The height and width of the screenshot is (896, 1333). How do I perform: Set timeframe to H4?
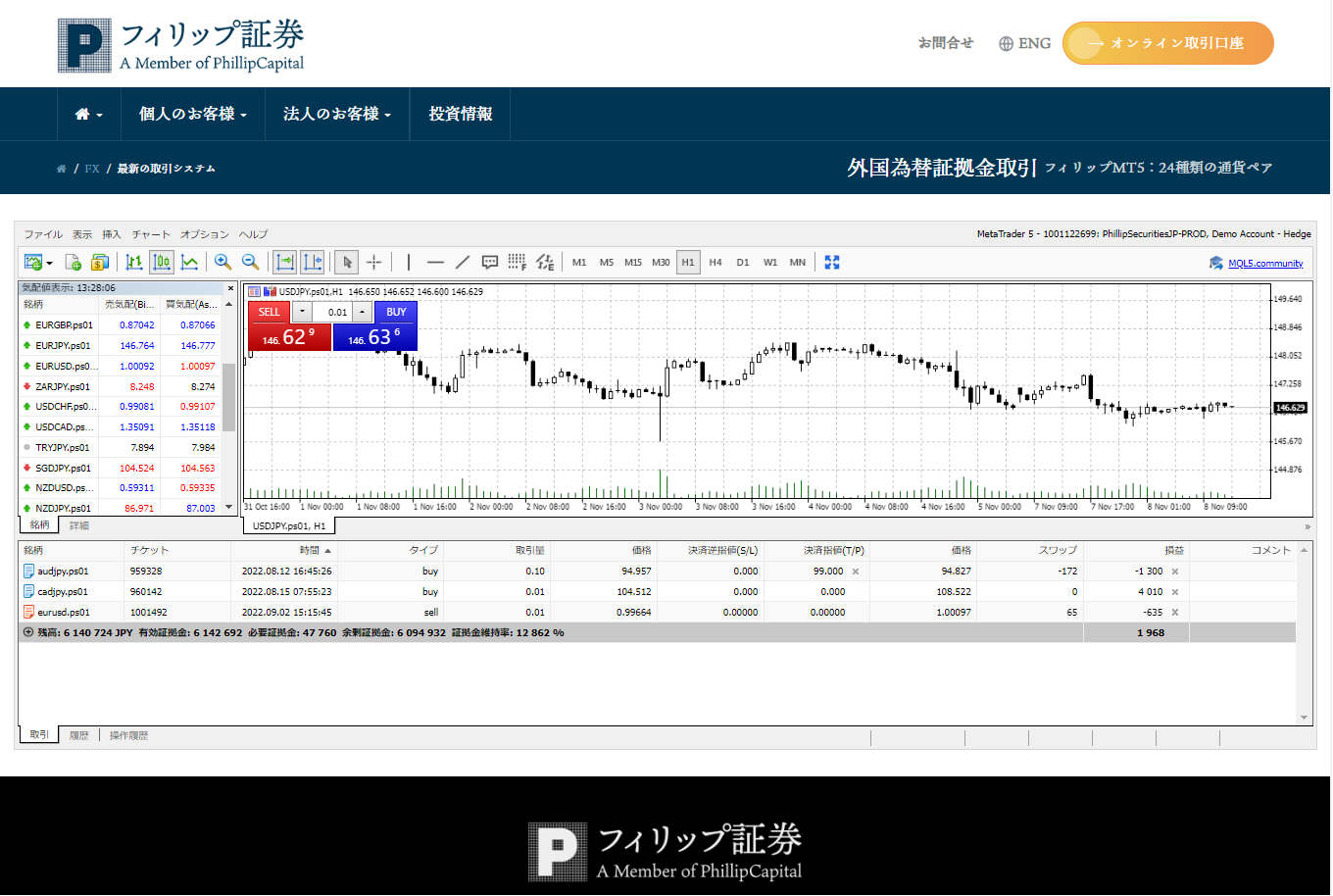716,263
